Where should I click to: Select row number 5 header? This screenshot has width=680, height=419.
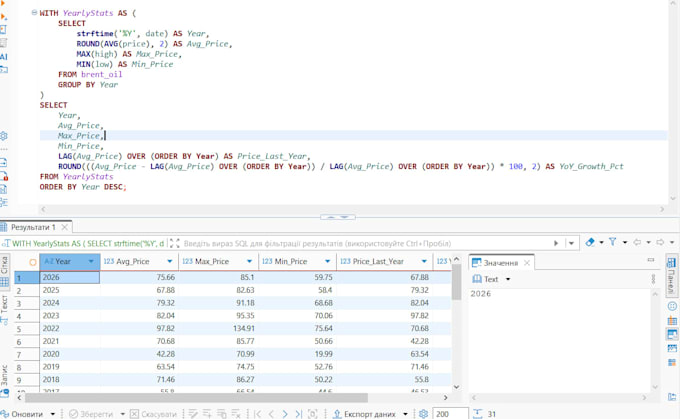(x=26, y=329)
